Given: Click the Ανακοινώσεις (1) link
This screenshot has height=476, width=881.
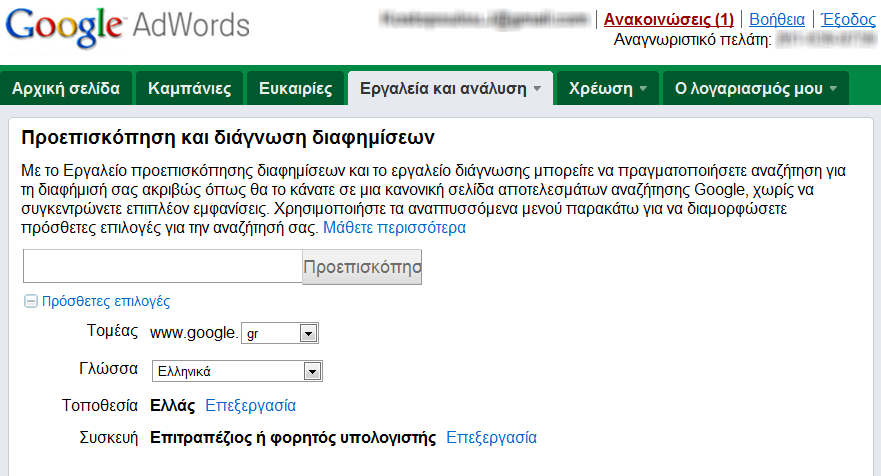Looking at the screenshot, I should click(669, 19).
